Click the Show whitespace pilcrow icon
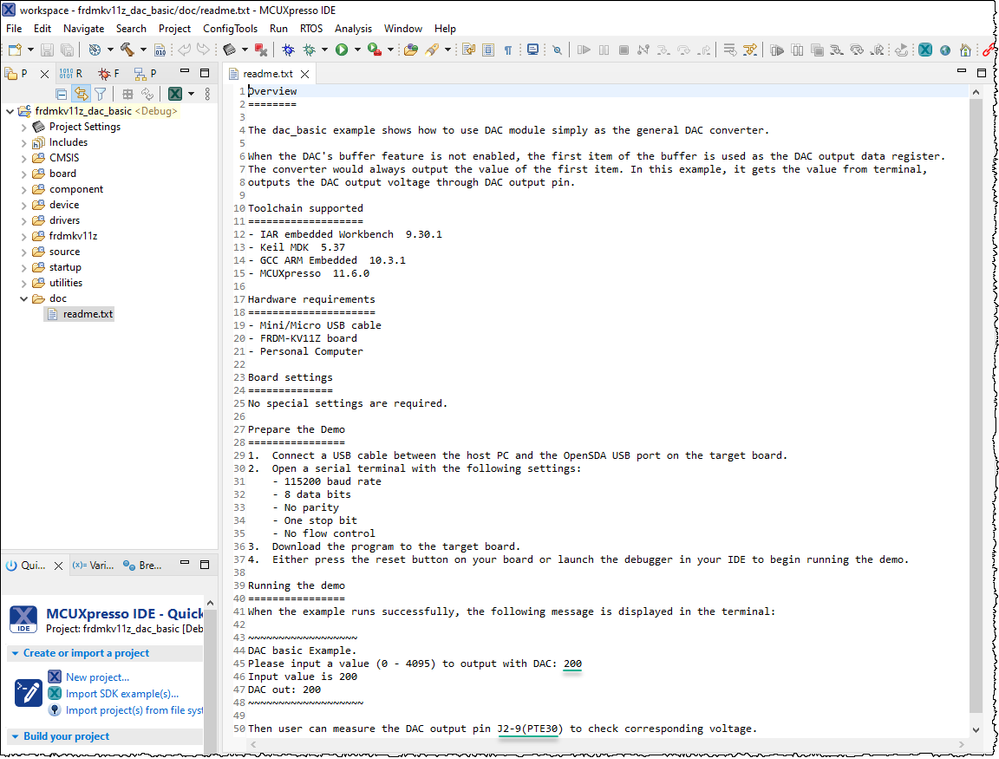 coord(508,50)
